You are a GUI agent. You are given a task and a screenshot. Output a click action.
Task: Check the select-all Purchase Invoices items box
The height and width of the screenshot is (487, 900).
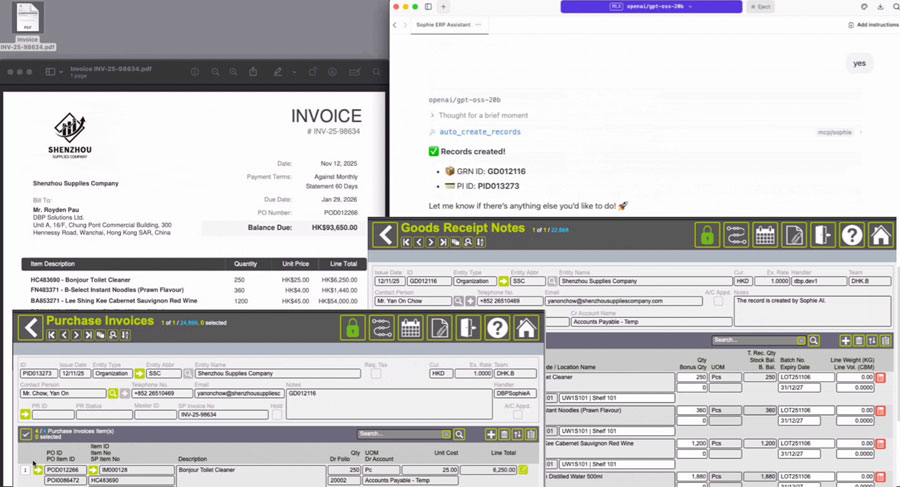point(26,434)
